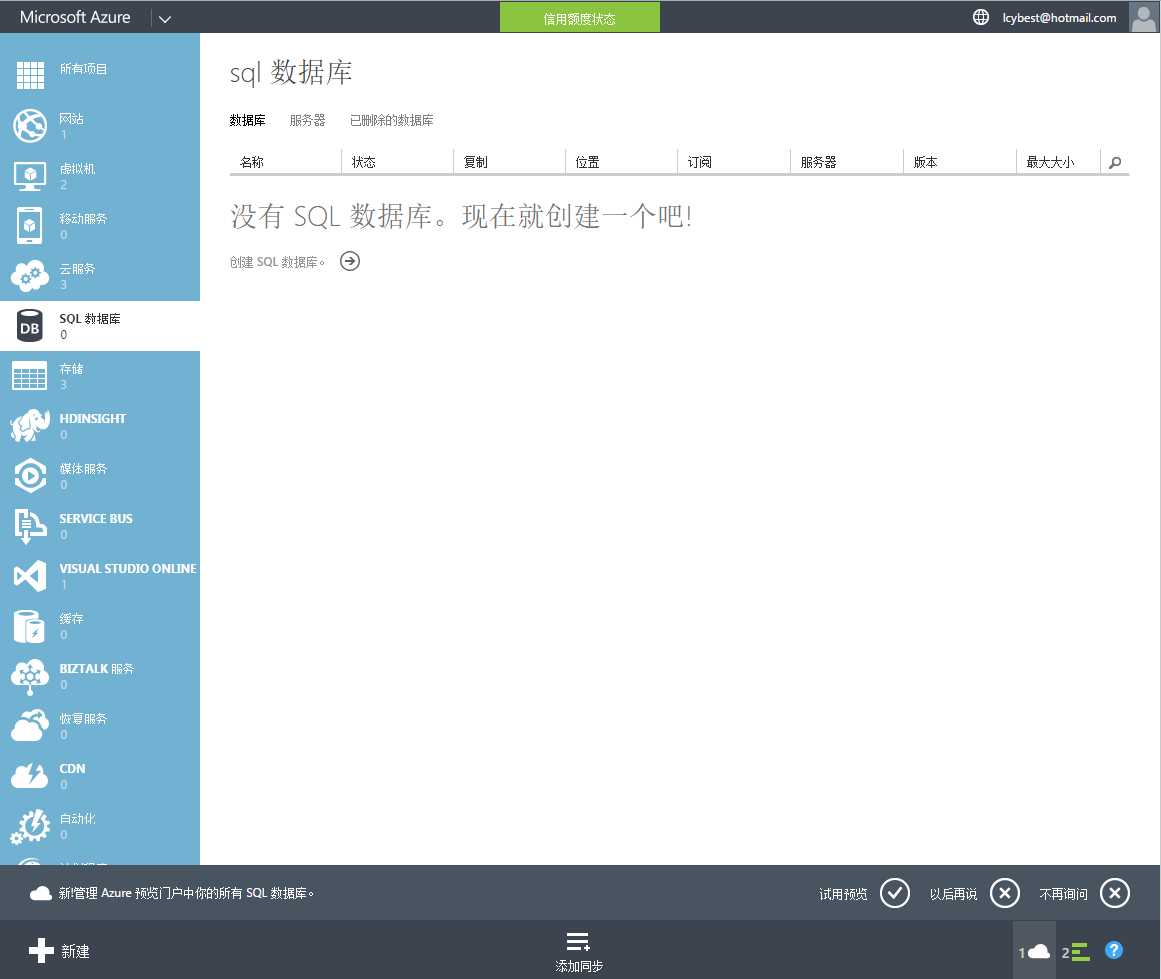
Task: Switch to the 数据库 tab
Action: tap(247, 120)
